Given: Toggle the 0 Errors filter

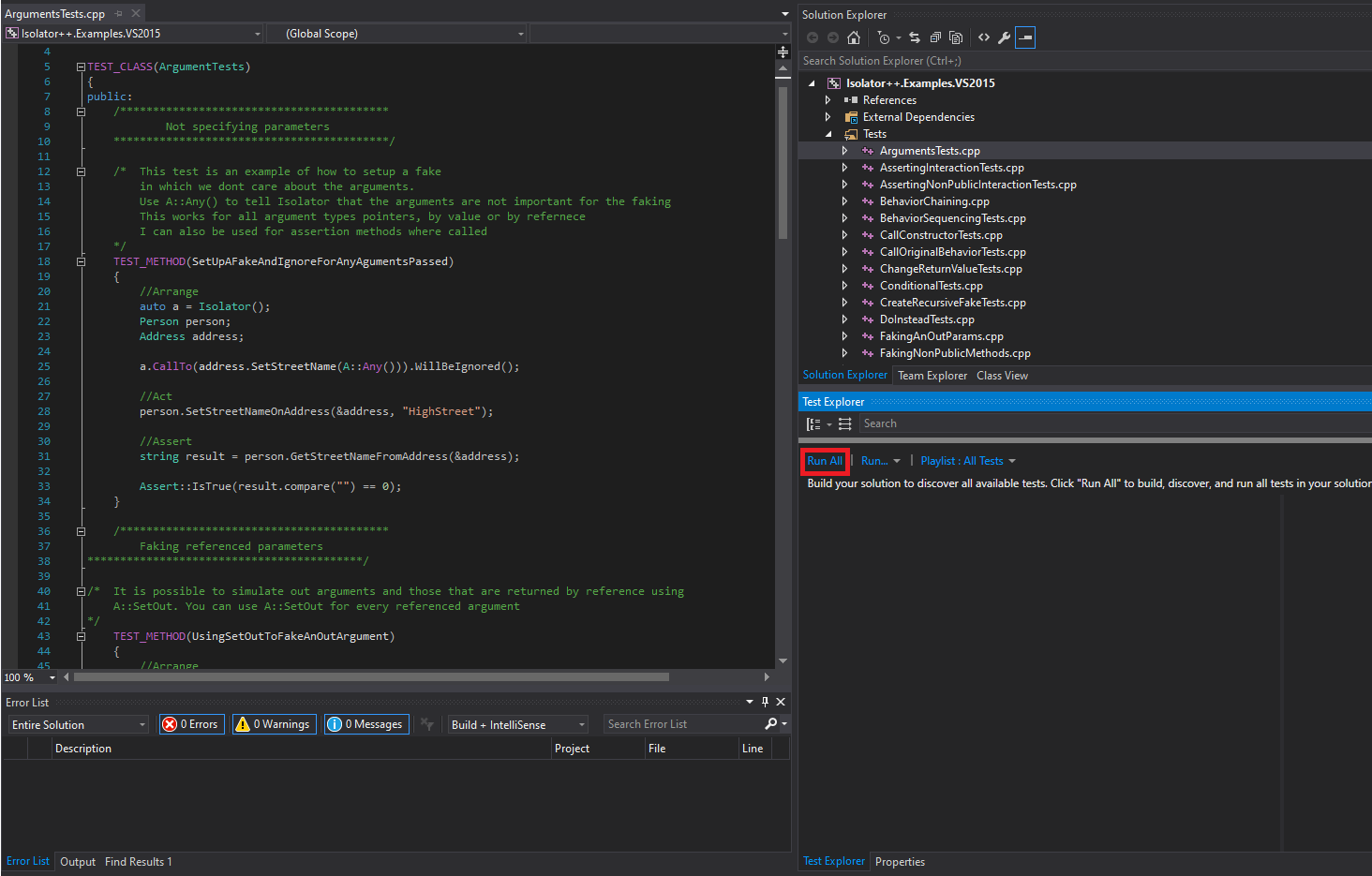Looking at the screenshot, I should [x=191, y=724].
